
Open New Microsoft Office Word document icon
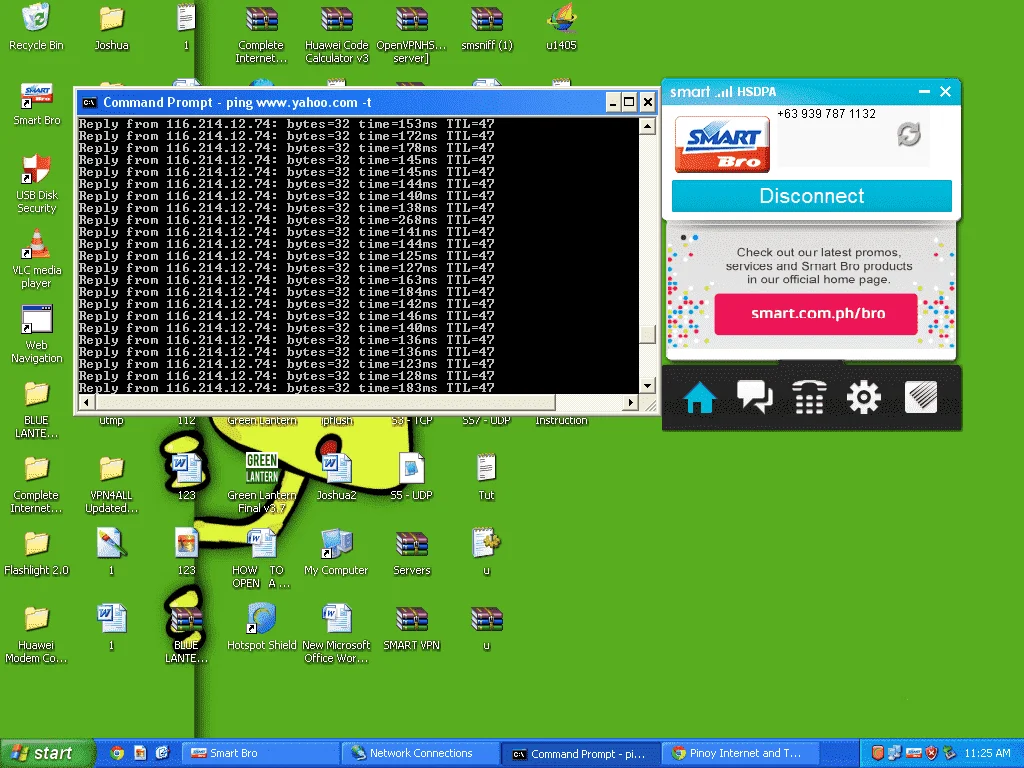point(336,635)
